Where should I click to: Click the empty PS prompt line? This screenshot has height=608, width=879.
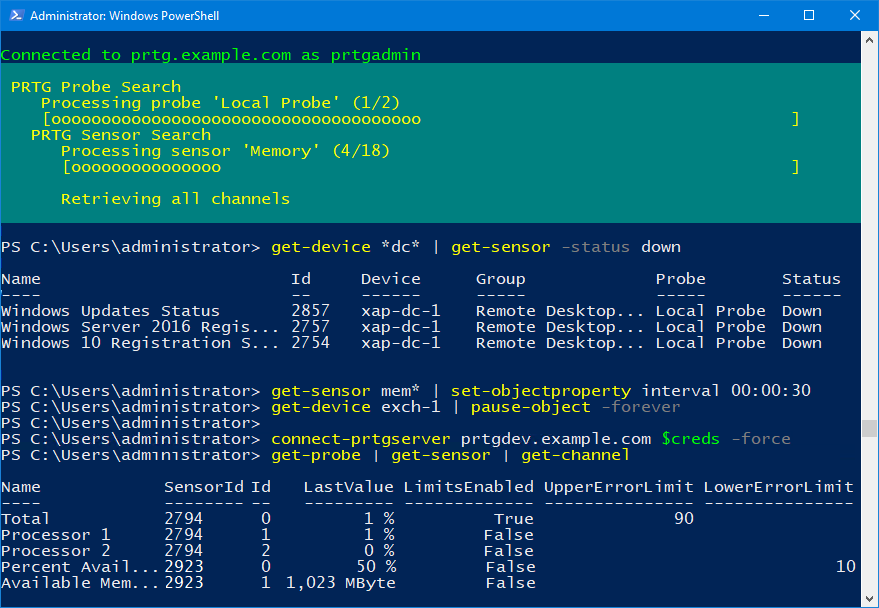(x=131, y=423)
